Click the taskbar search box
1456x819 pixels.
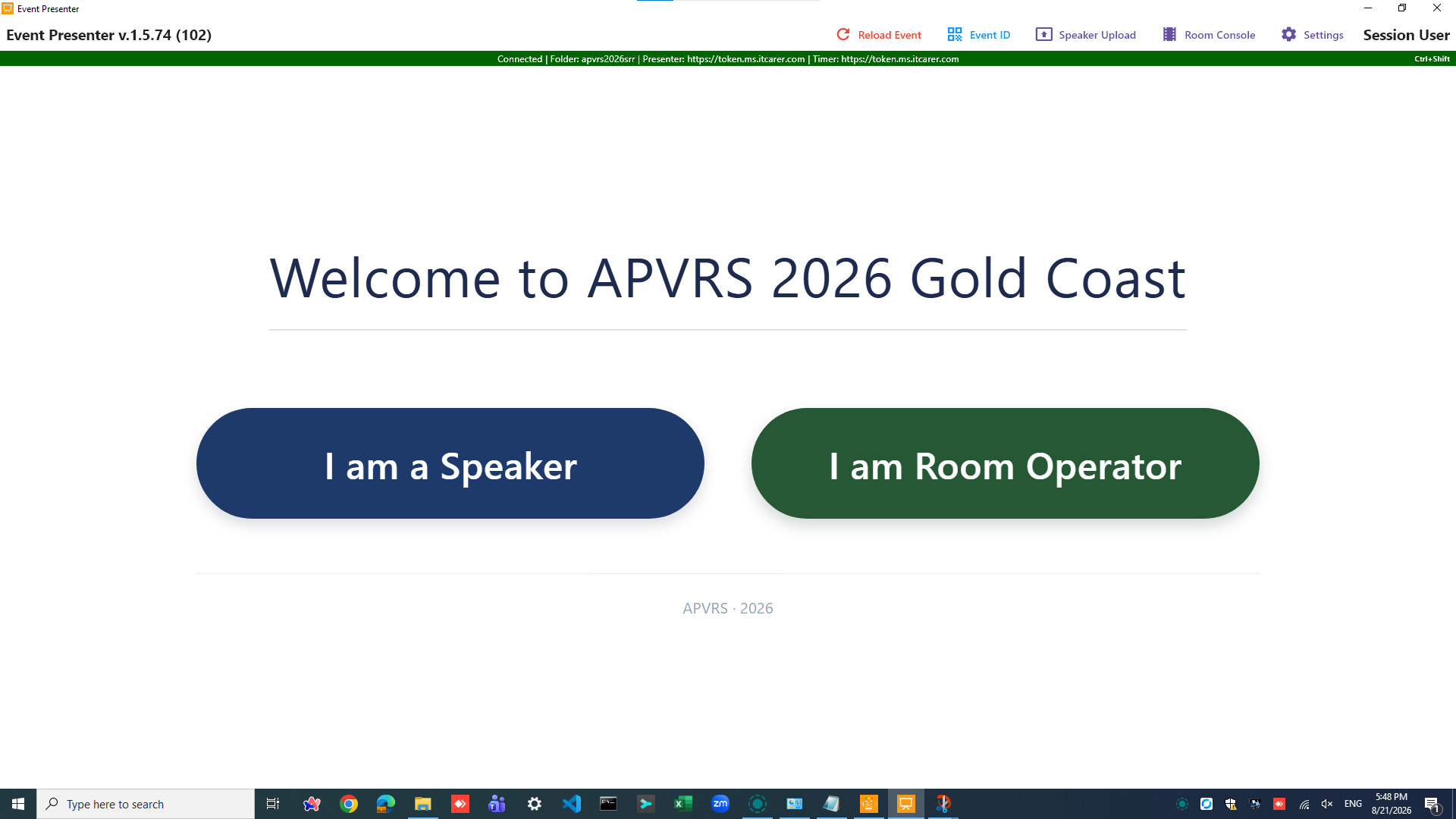146,804
